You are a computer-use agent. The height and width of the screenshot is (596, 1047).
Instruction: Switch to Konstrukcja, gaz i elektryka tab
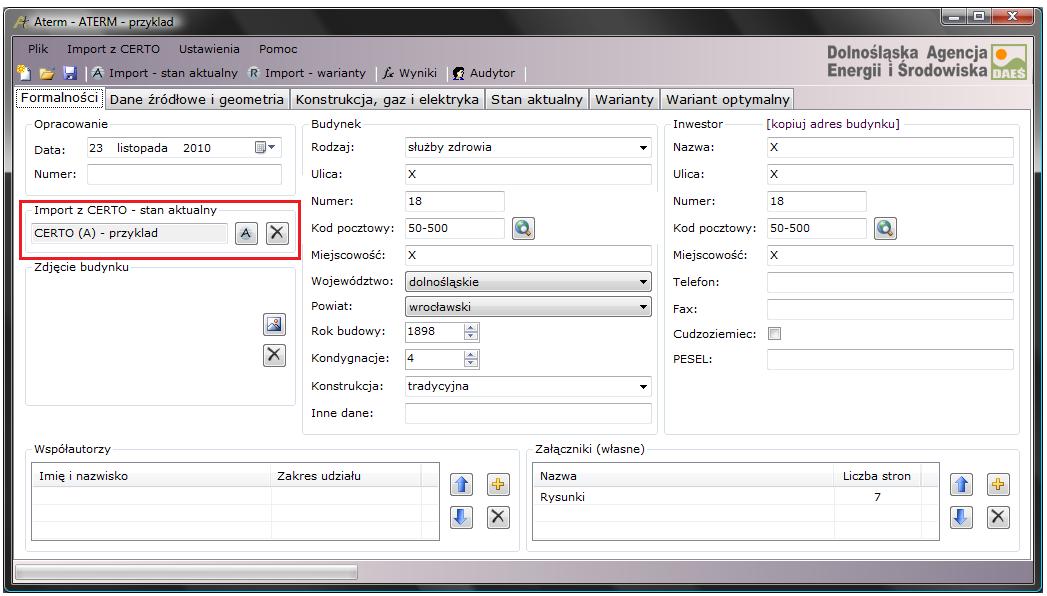coord(387,99)
